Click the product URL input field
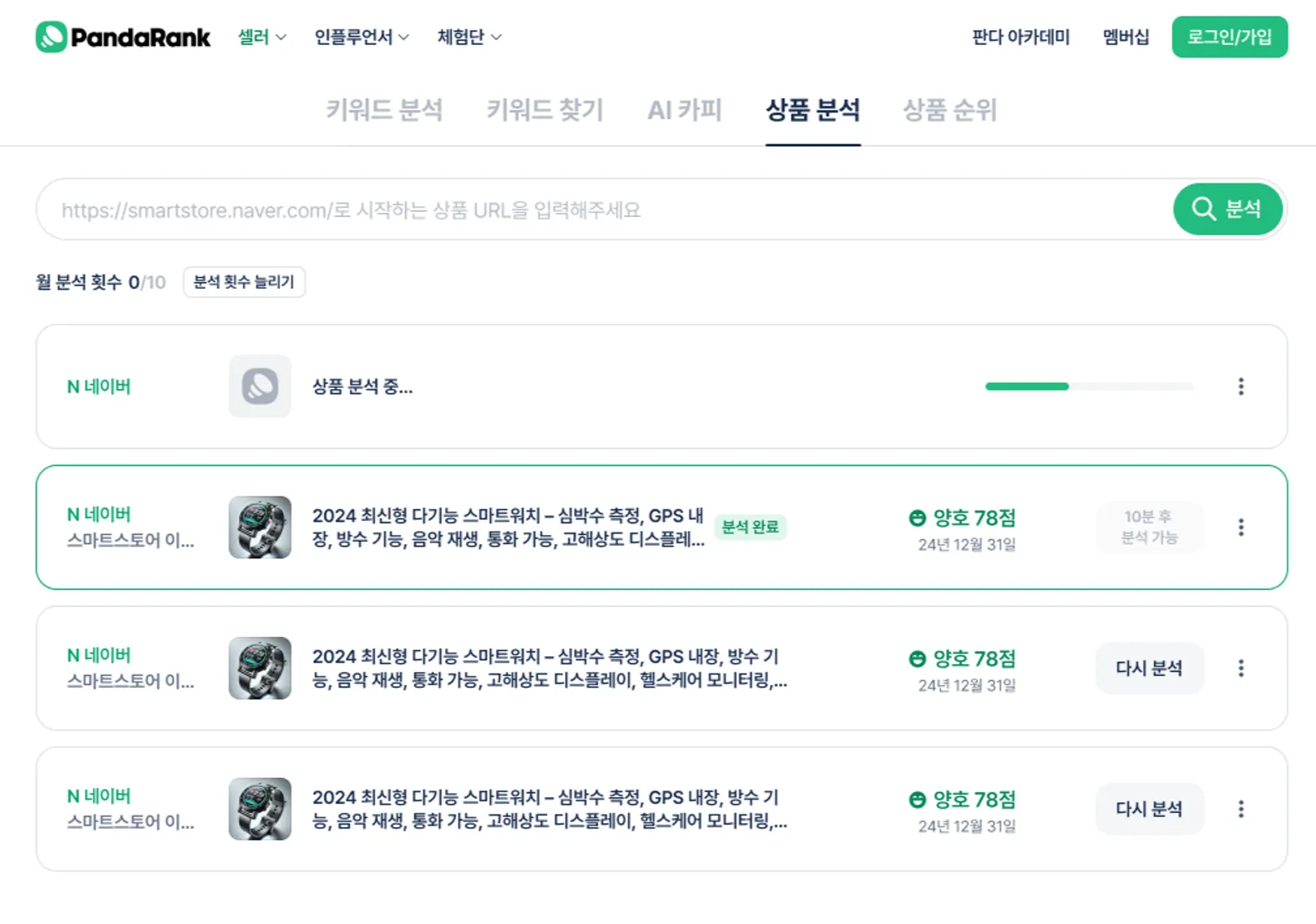Image resolution: width=1316 pixels, height=924 pixels. pos(601,210)
